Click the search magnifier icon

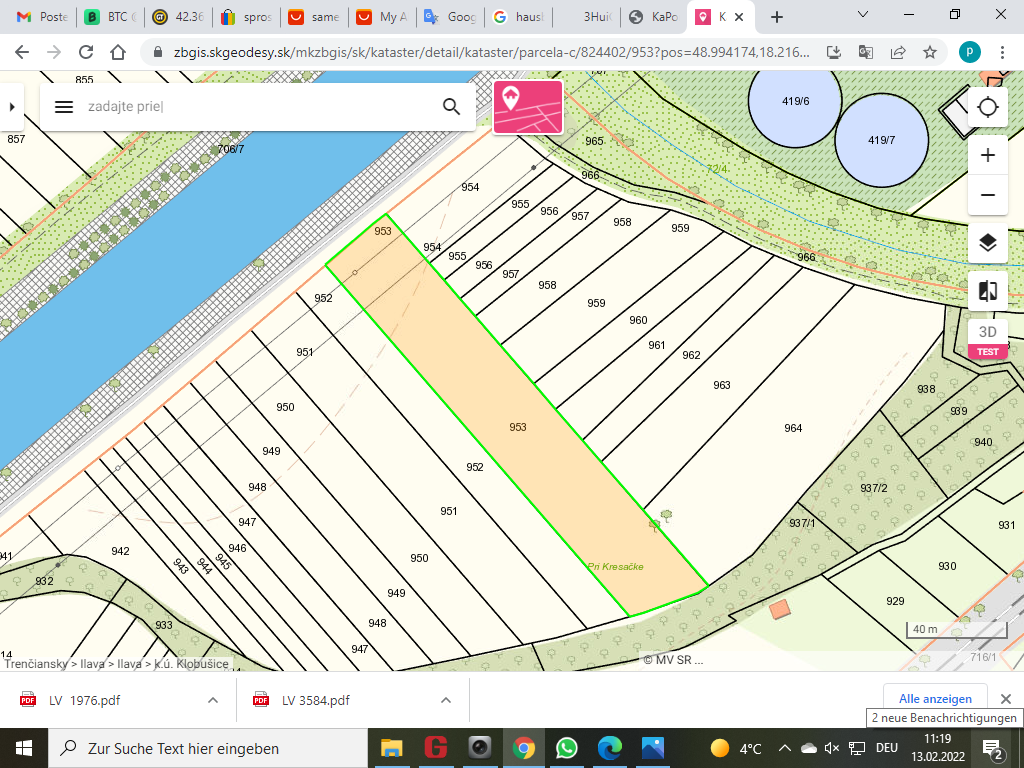pos(451,107)
